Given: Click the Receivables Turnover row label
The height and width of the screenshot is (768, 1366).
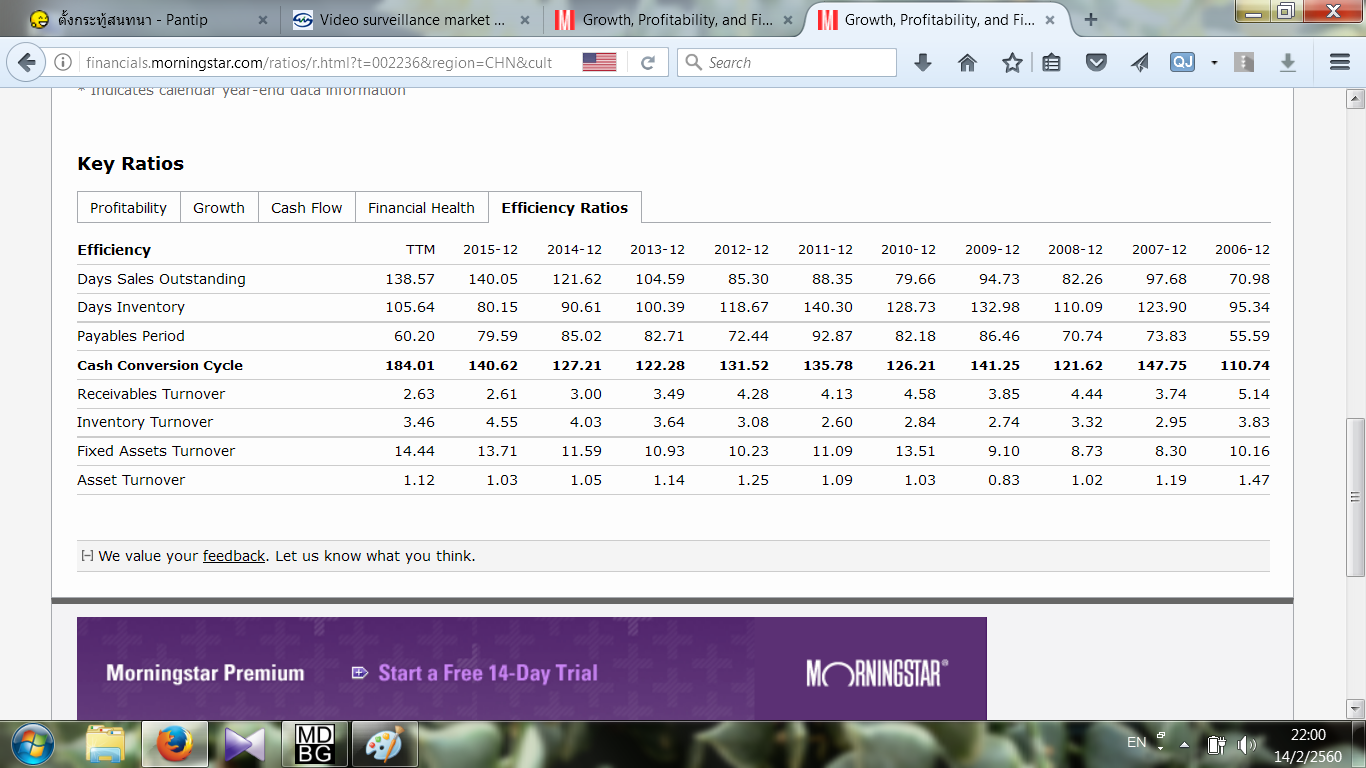Looking at the screenshot, I should pyautogui.click(x=151, y=394).
